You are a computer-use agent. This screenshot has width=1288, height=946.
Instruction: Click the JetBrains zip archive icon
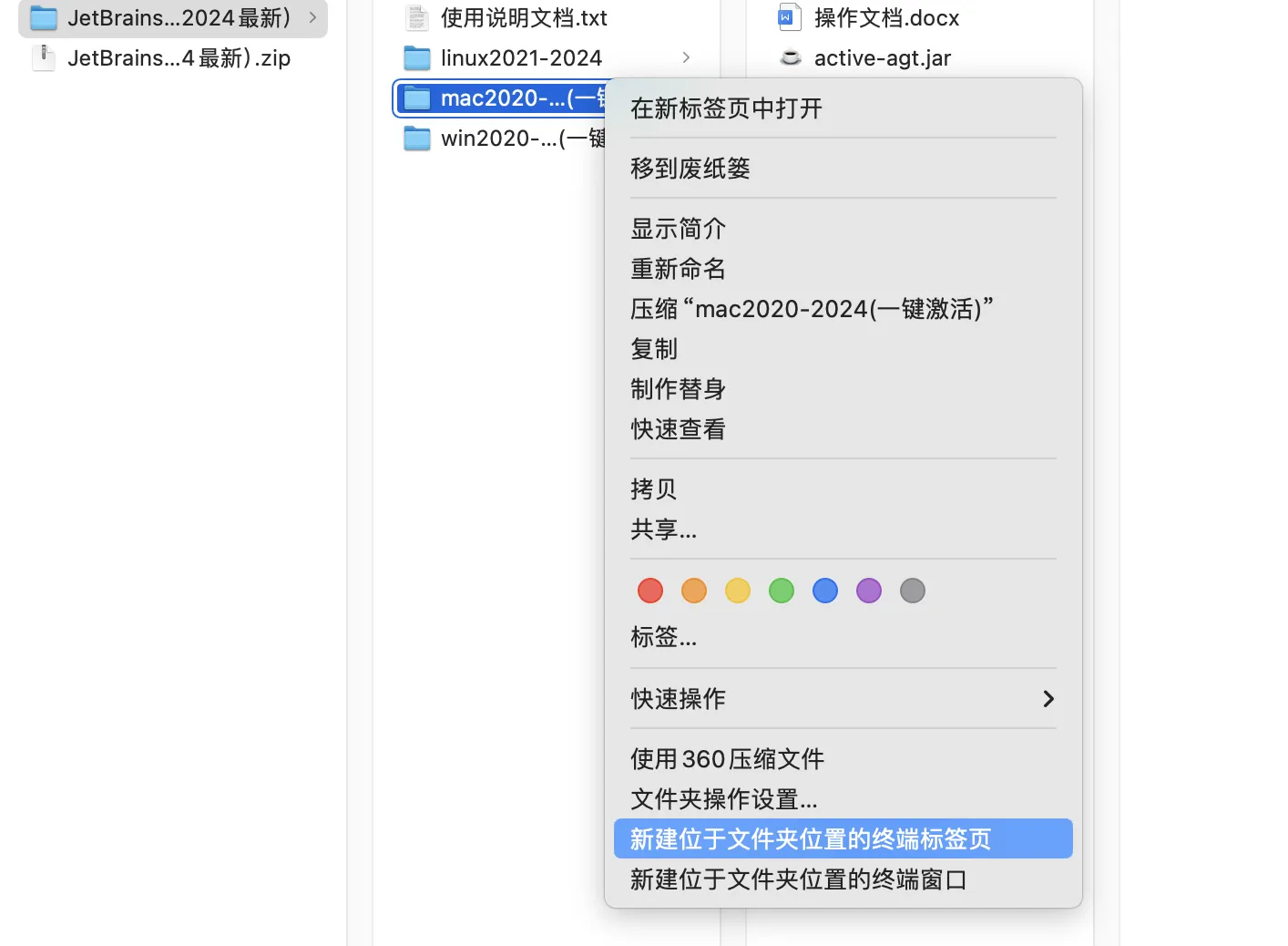(43, 58)
